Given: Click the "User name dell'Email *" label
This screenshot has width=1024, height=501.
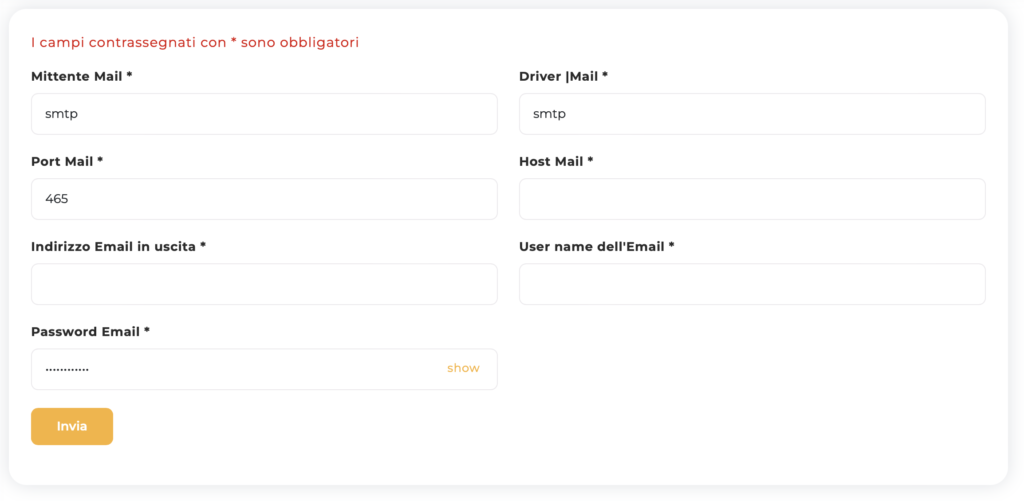Looking at the screenshot, I should click(x=596, y=246).
